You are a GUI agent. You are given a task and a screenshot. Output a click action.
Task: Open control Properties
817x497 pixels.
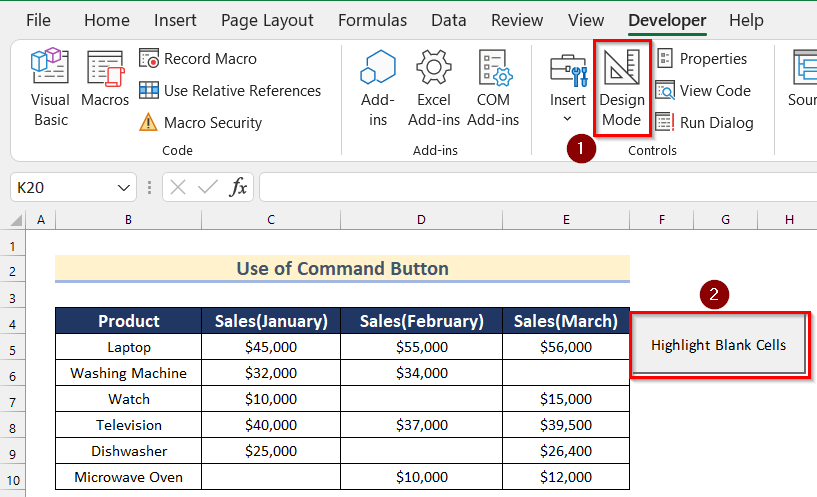click(702, 59)
